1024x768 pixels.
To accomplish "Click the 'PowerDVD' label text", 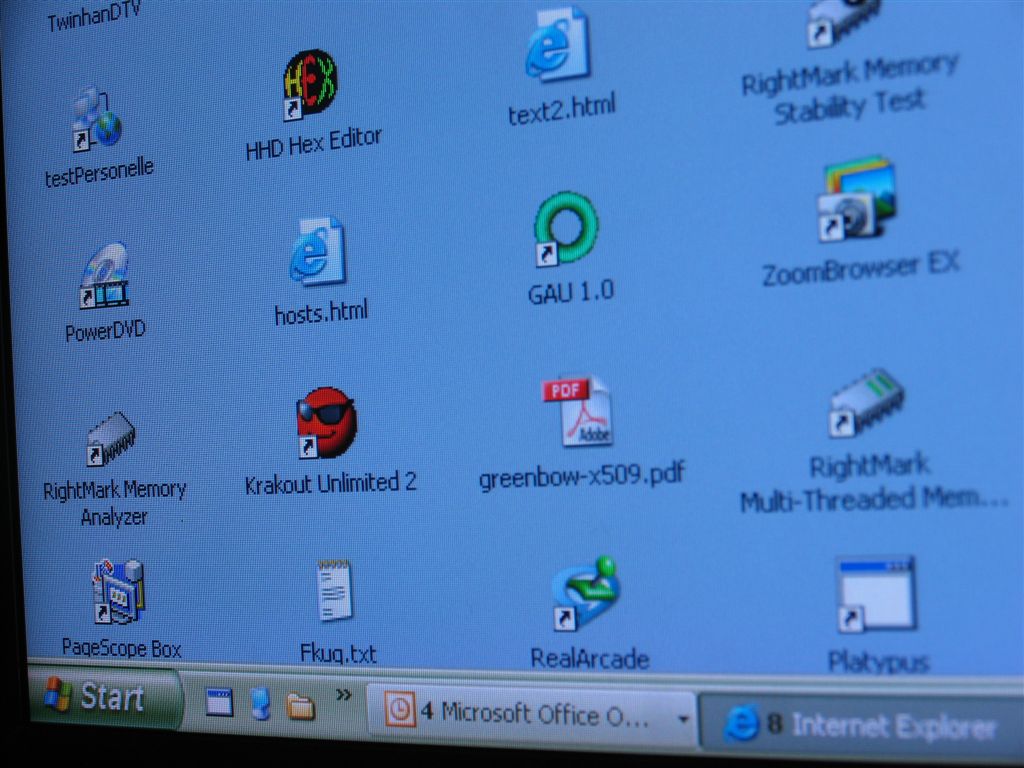I will (105, 330).
